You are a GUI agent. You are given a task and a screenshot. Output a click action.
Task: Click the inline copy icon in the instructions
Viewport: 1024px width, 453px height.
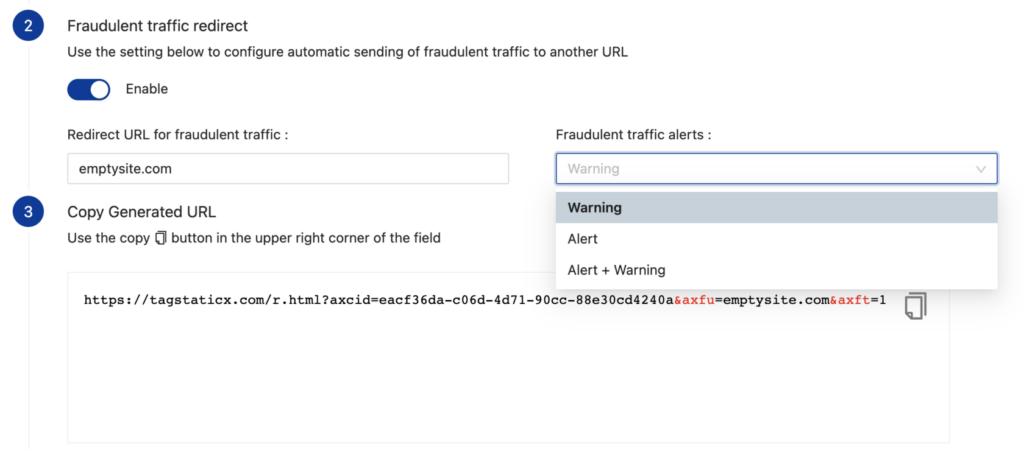[161, 238]
